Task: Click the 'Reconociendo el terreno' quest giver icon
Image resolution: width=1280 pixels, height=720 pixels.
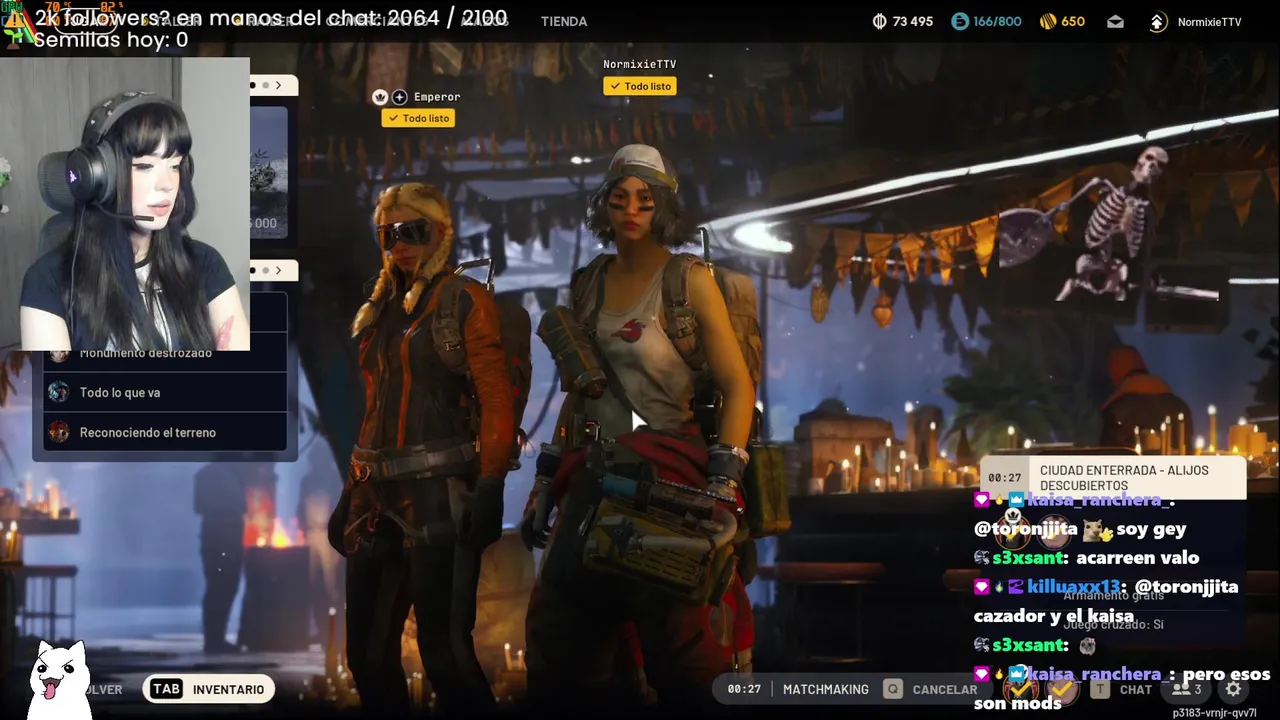Action: 59,432
